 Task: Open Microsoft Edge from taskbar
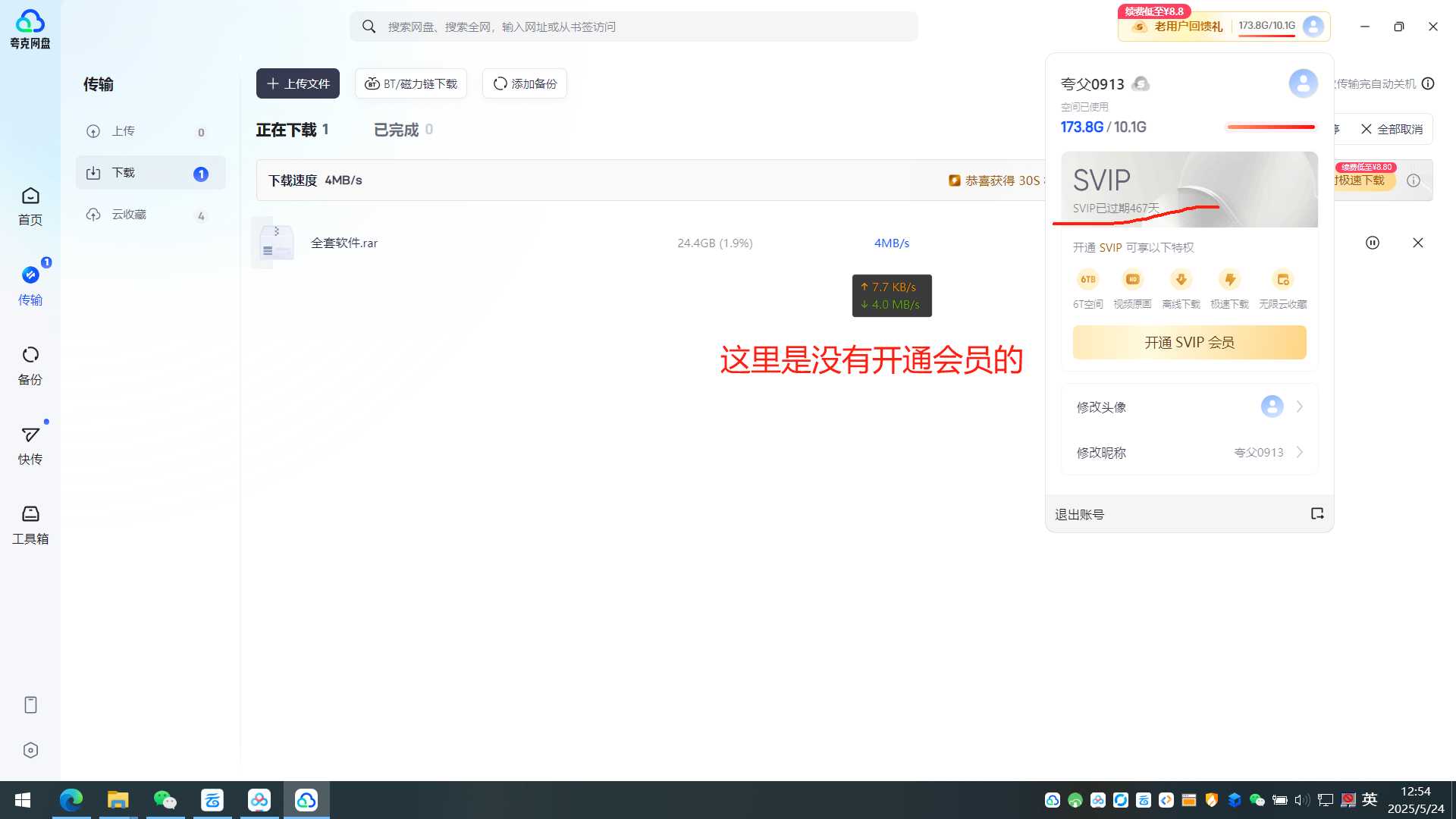pyautogui.click(x=71, y=800)
